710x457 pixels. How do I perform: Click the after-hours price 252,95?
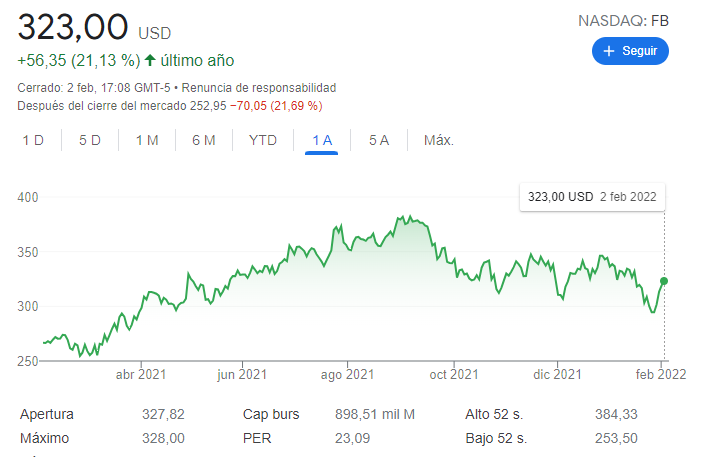pyautogui.click(x=208, y=106)
